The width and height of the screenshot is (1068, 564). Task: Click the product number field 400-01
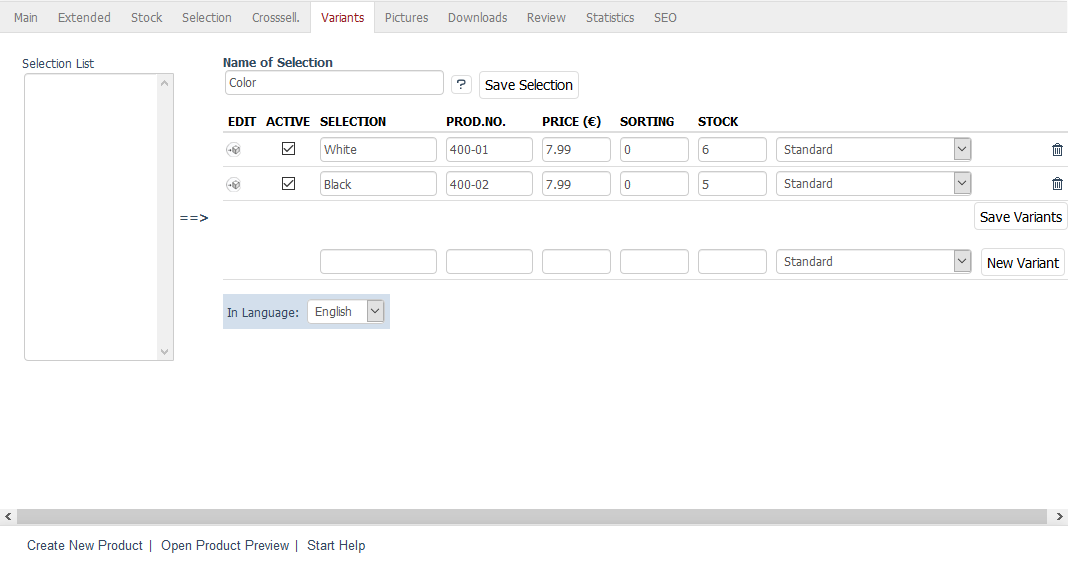pos(489,150)
